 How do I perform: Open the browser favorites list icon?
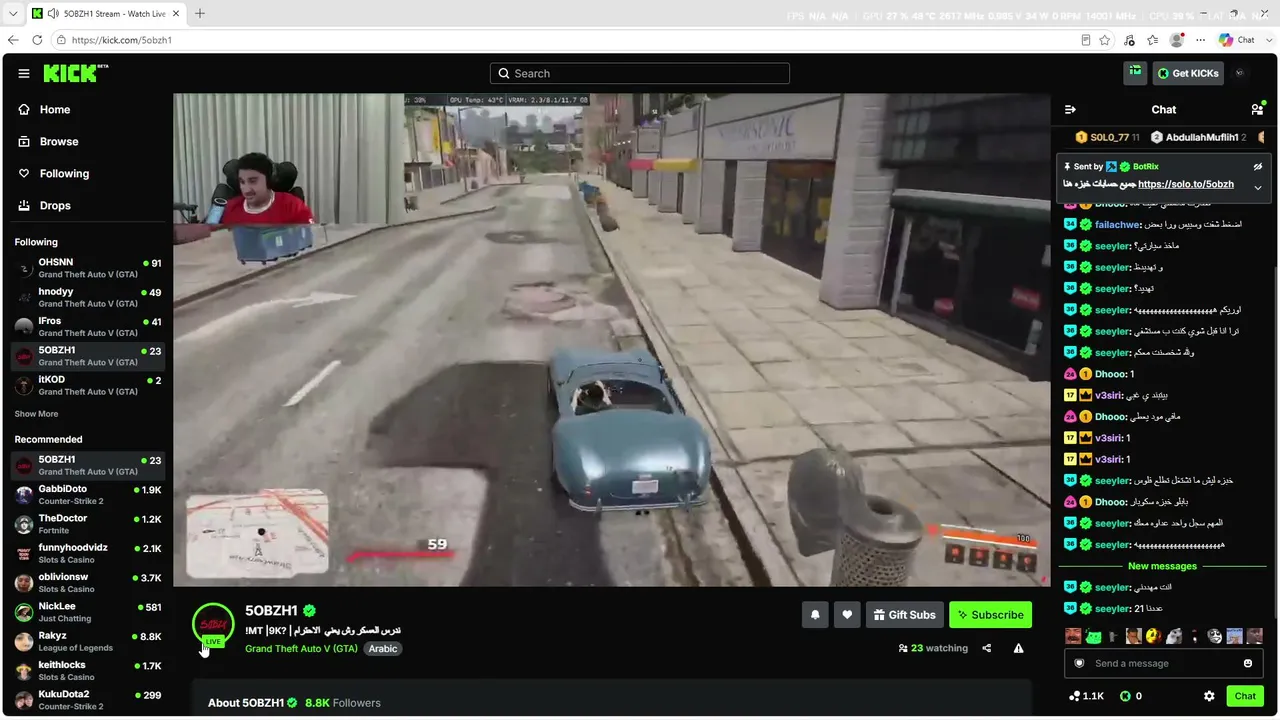(1153, 40)
